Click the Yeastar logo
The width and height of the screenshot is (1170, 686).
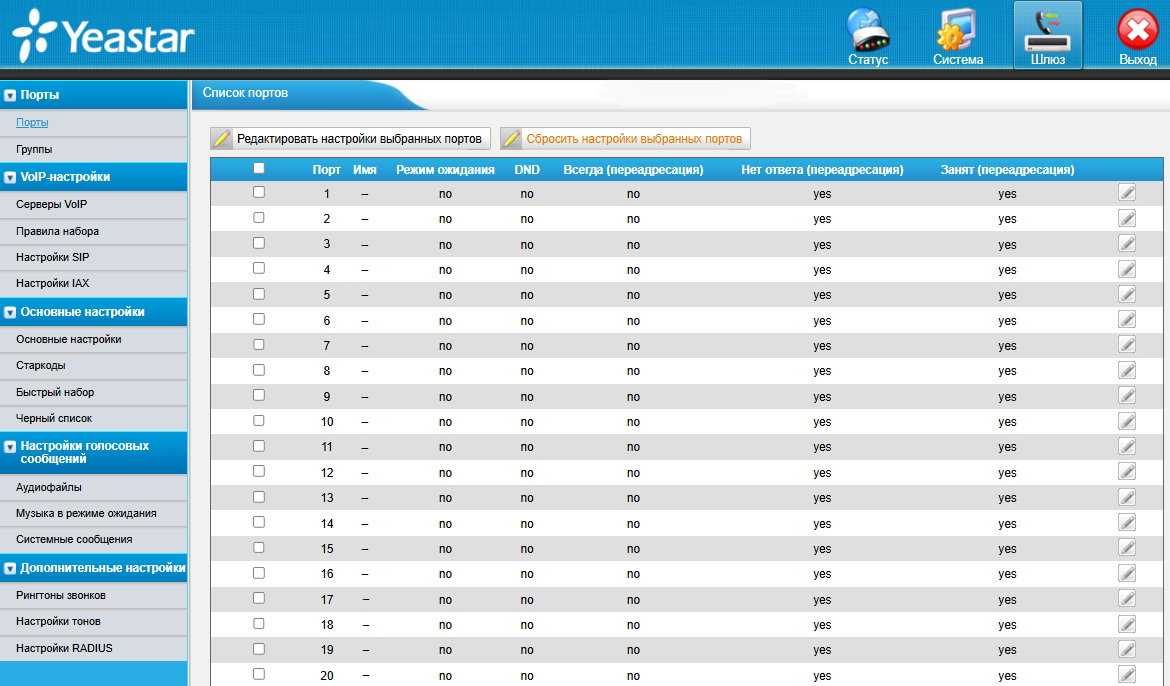(103, 40)
